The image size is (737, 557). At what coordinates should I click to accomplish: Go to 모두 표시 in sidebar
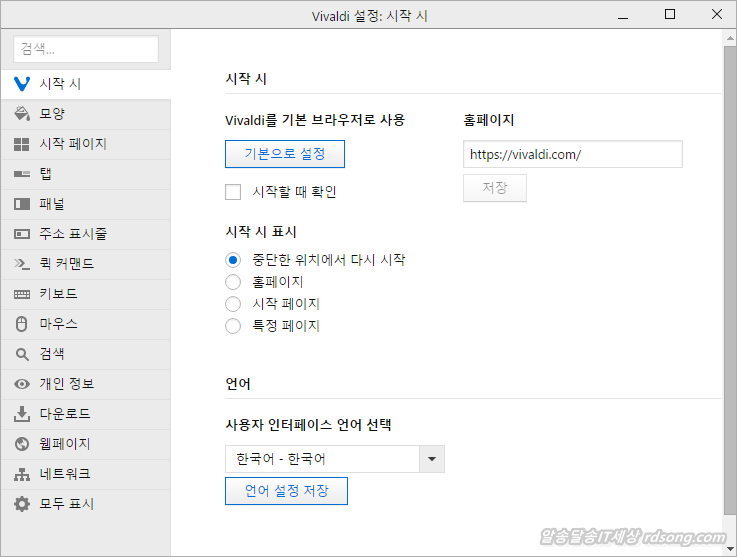coord(66,504)
